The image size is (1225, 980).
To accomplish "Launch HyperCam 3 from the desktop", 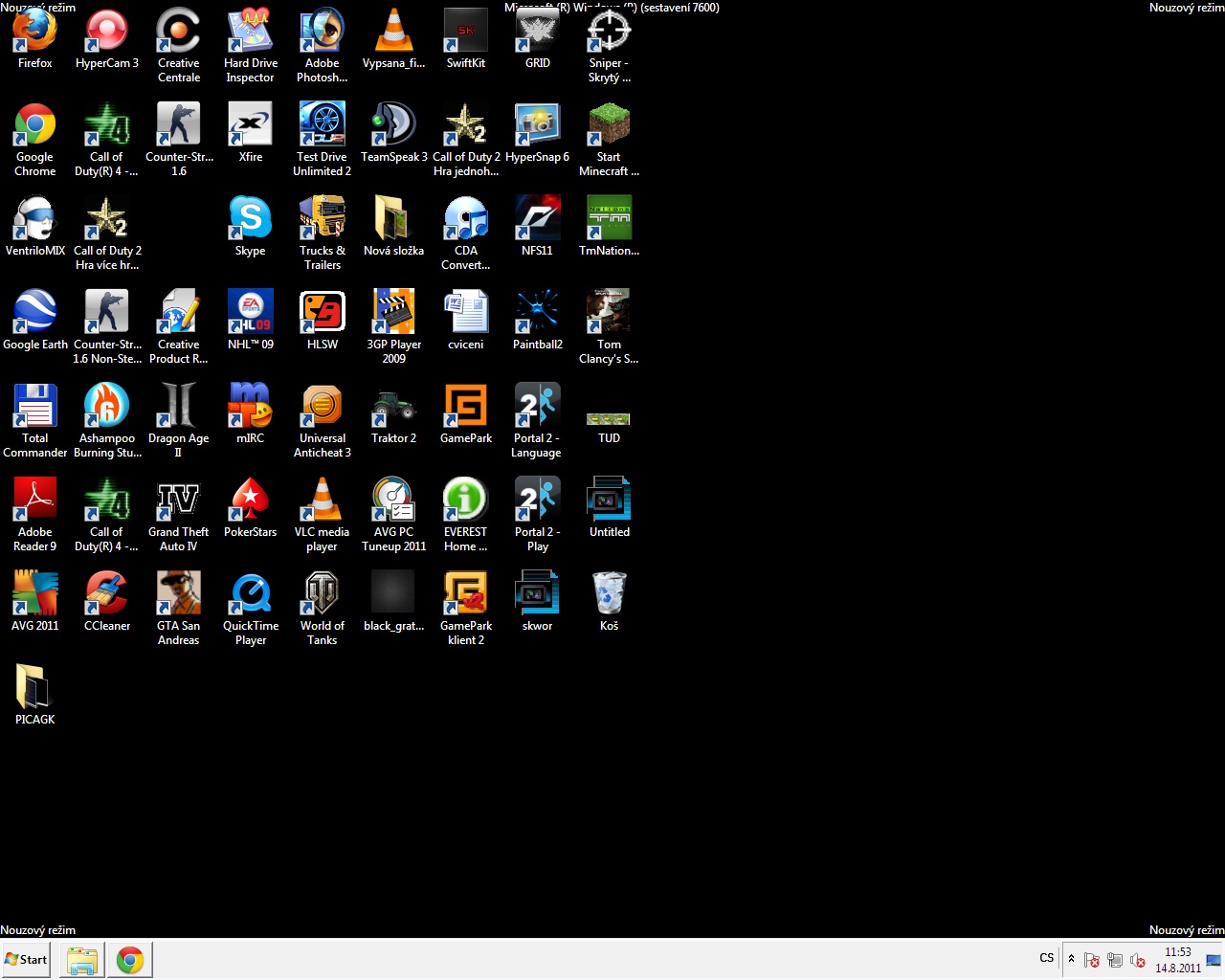I will click(x=107, y=39).
